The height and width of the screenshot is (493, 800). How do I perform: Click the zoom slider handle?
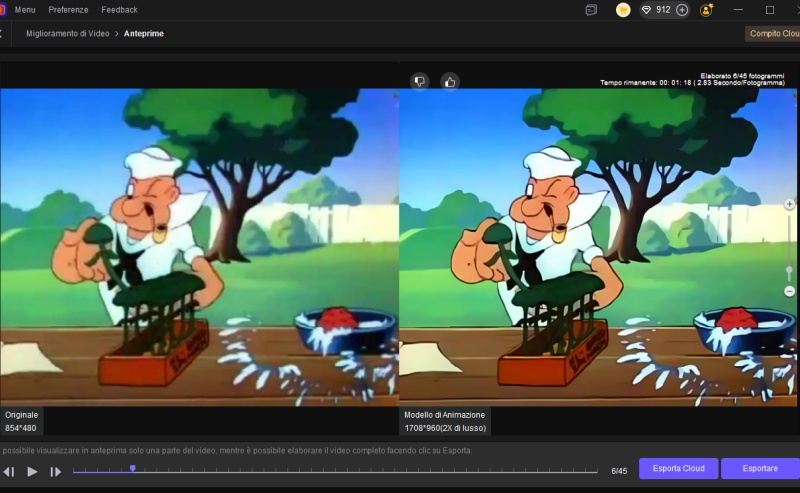click(x=789, y=272)
